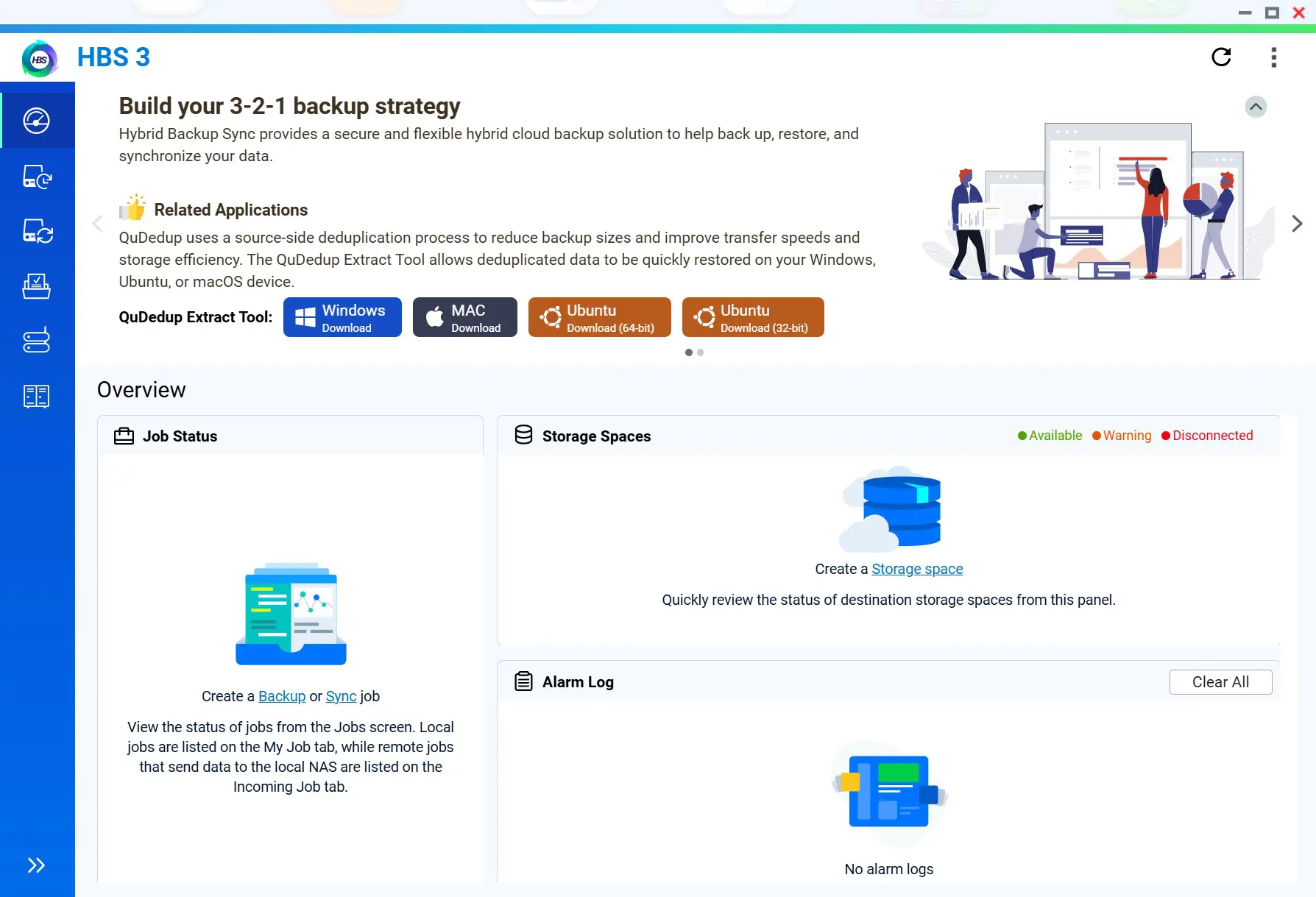The image size is (1316, 897).
Task: Follow the Sync job link
Action: click(x=341, y=696)
